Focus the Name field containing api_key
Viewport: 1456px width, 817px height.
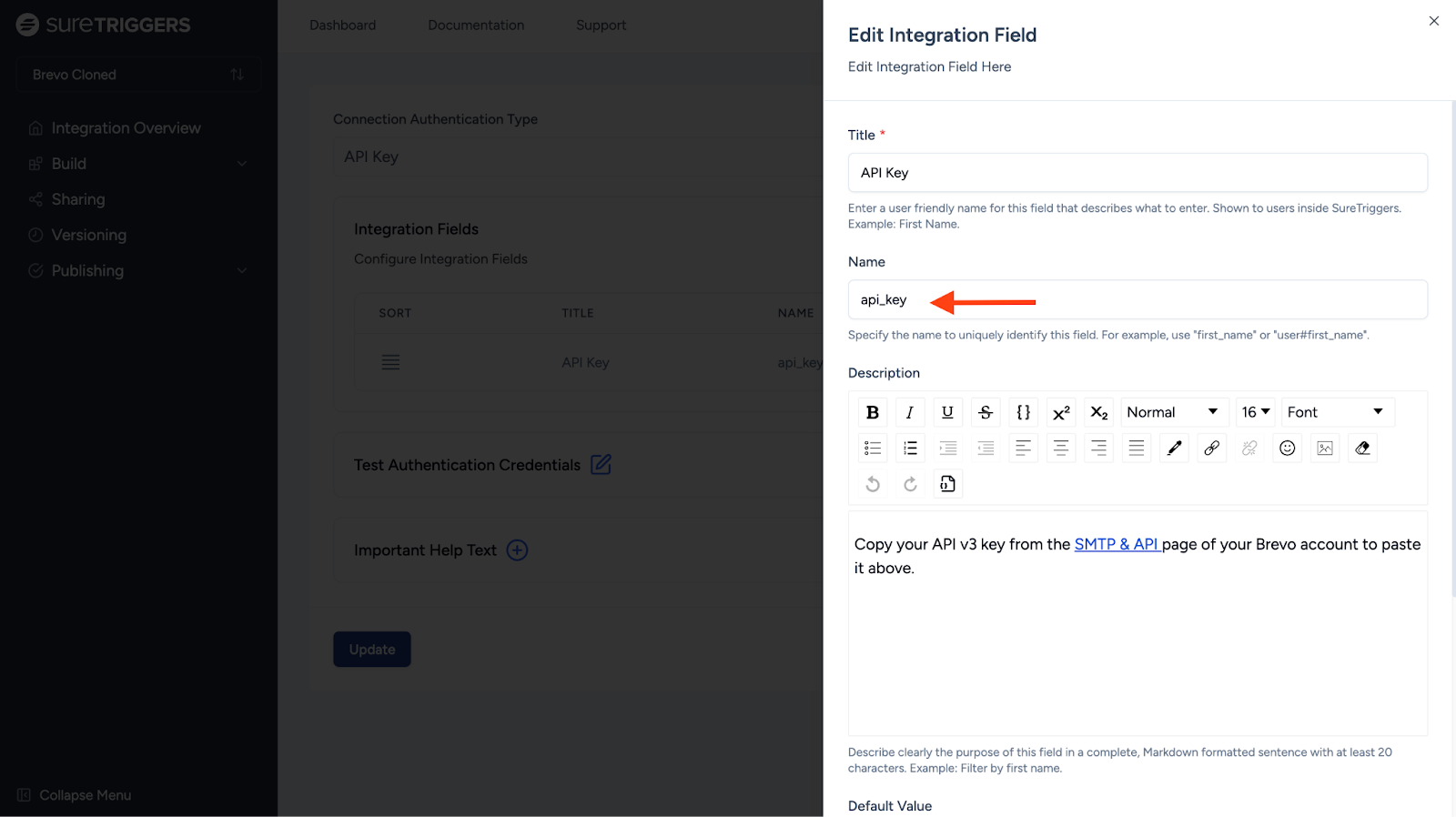(x=1137, y=299)
